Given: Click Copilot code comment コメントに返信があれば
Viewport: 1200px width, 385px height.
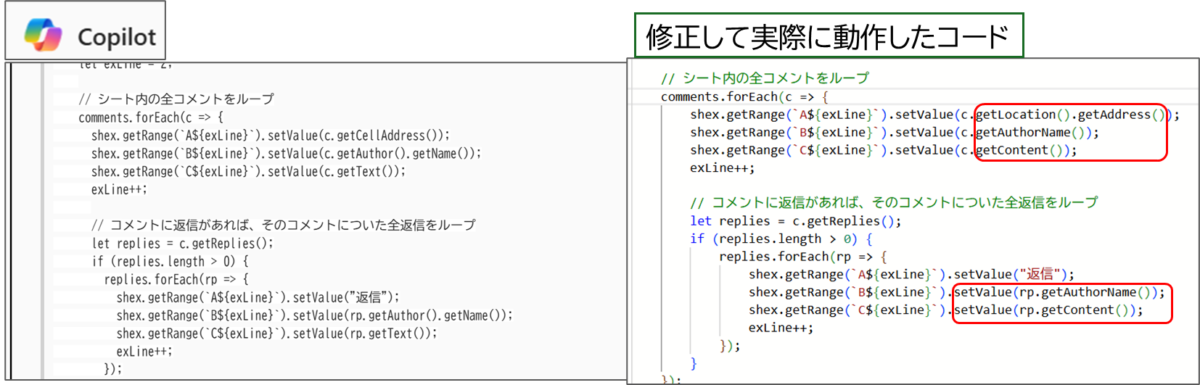Looking at the screenshot, I should pyautogui.click(x=283, y=225).
